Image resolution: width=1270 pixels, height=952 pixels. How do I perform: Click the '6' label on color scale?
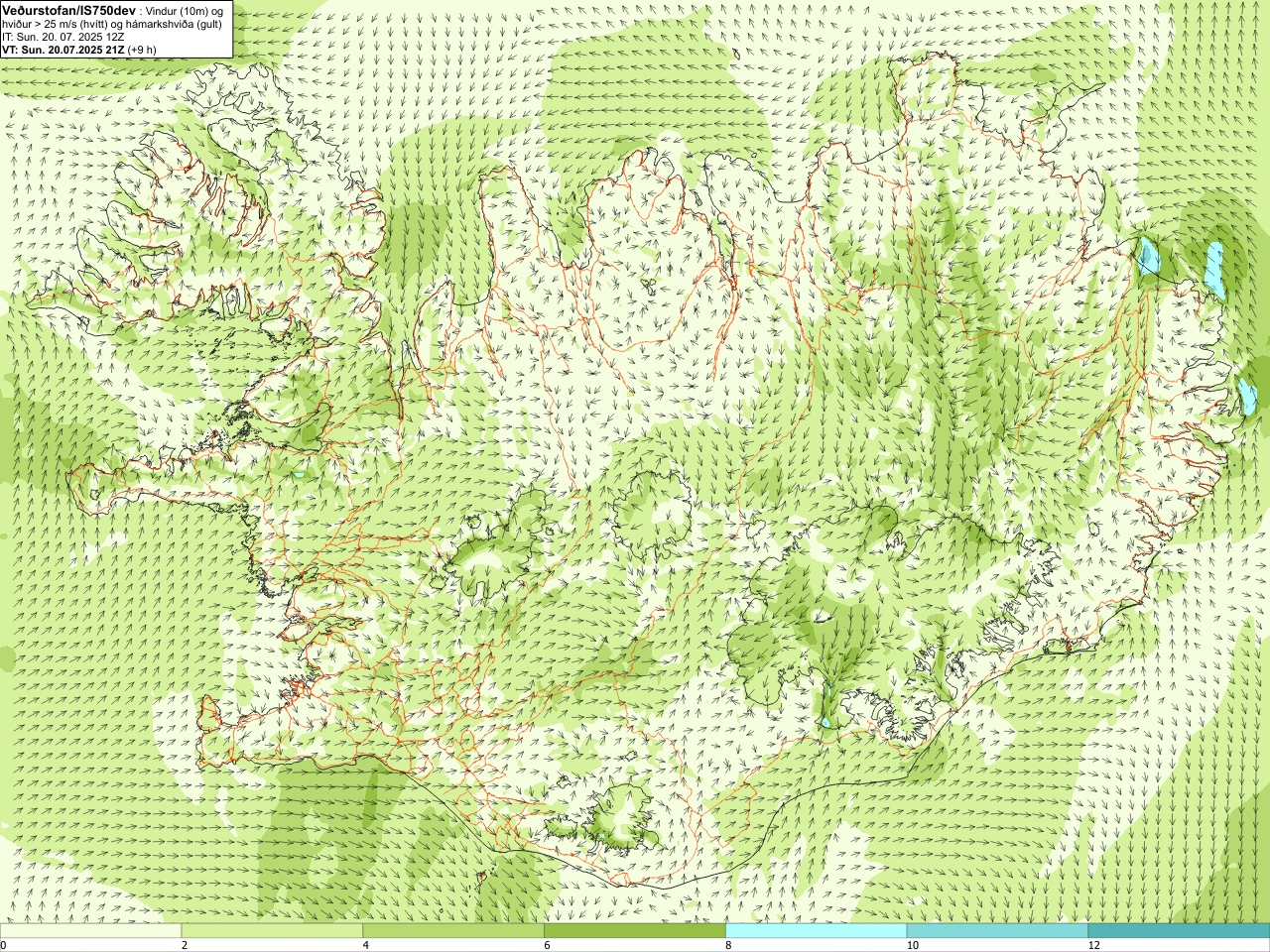tap(547, 945)
